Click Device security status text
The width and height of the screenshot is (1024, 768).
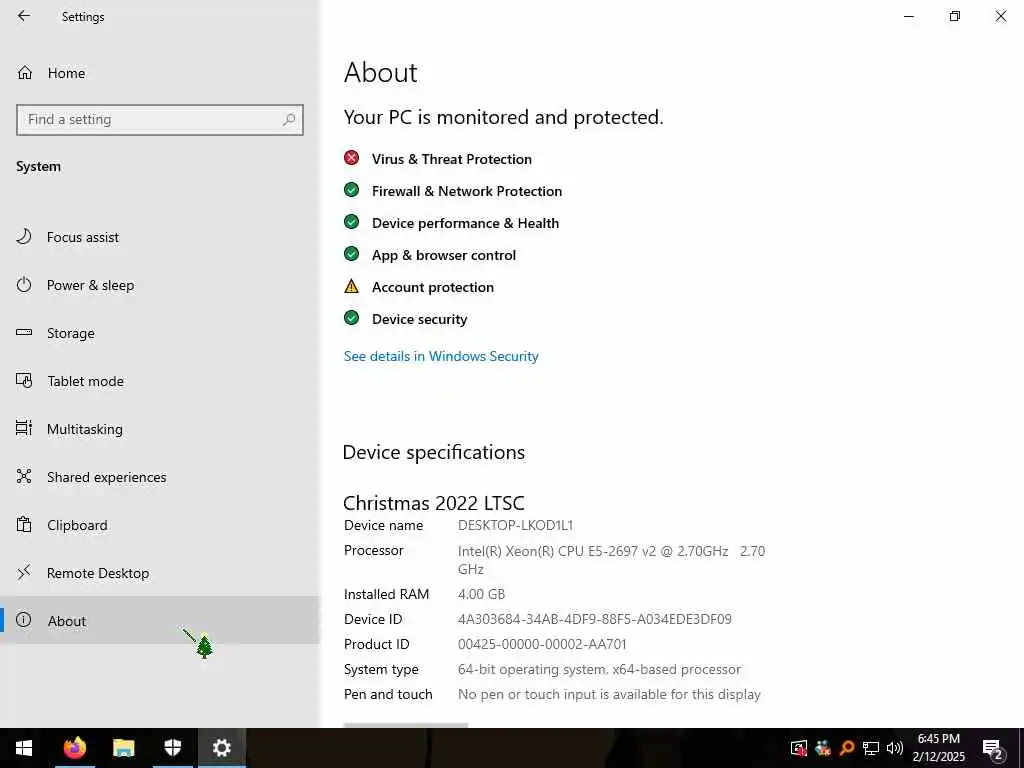420,319
